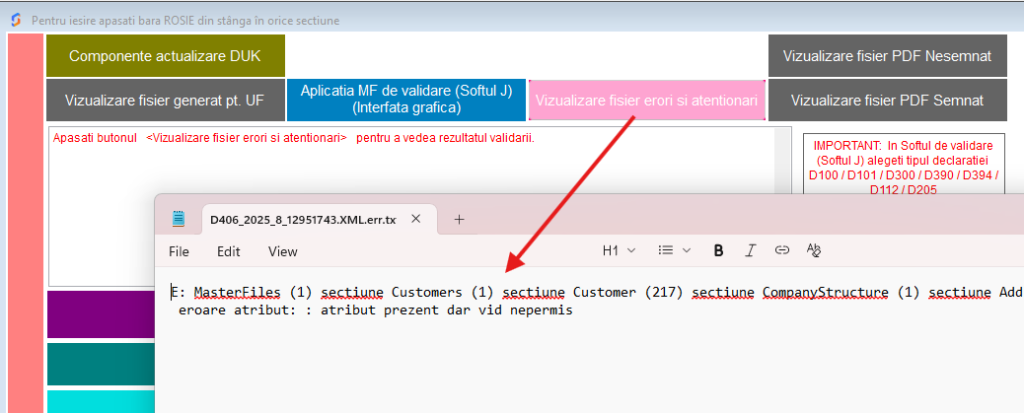Expand the list style dropdown
Screen dimensions: 1024x413
tap(671, 251)
